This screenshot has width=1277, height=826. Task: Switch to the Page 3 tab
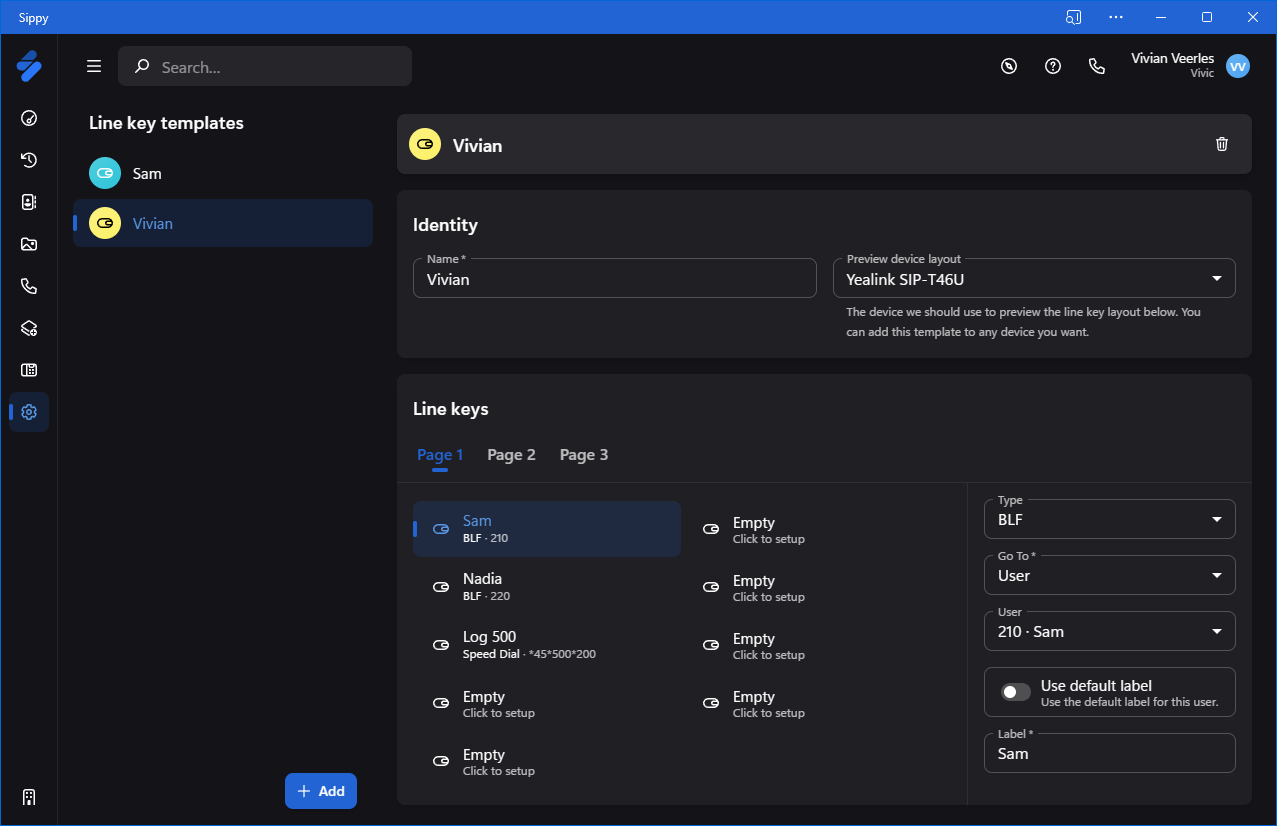583,455
